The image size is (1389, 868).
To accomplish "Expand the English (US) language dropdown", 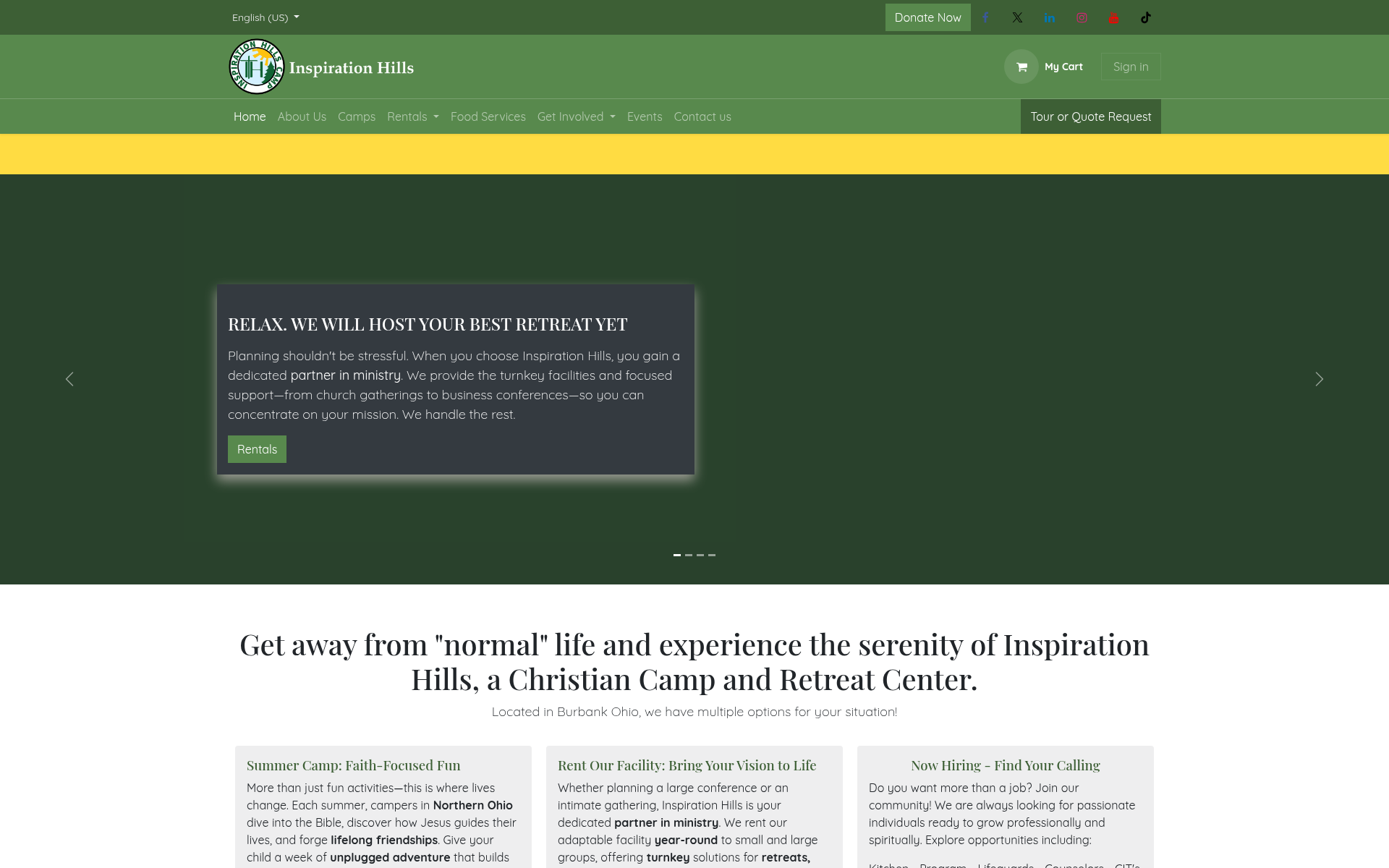I will point(266,17).
